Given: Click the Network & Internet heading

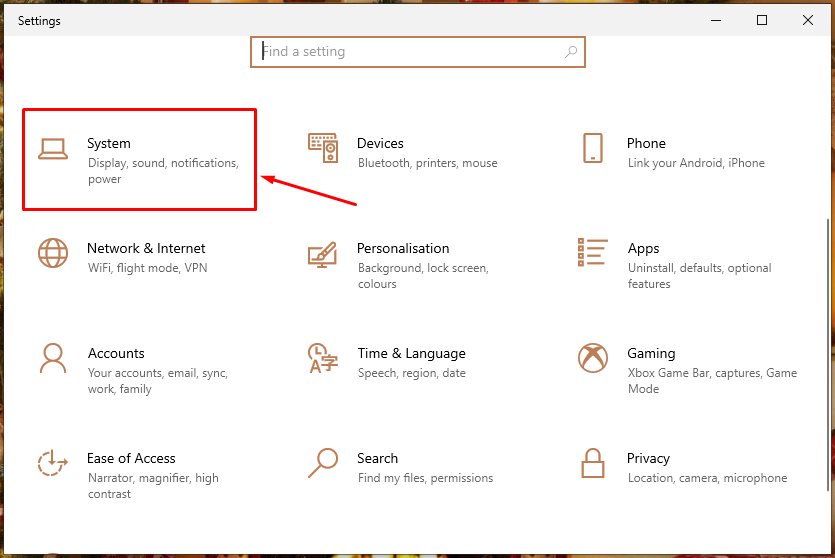Looking at the screenshot, I should [146, 248].
